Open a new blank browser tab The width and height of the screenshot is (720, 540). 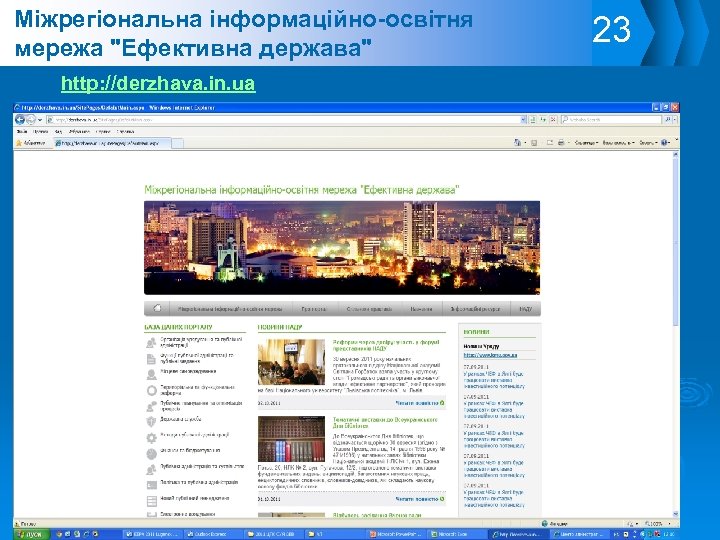[x=178, y=143]
